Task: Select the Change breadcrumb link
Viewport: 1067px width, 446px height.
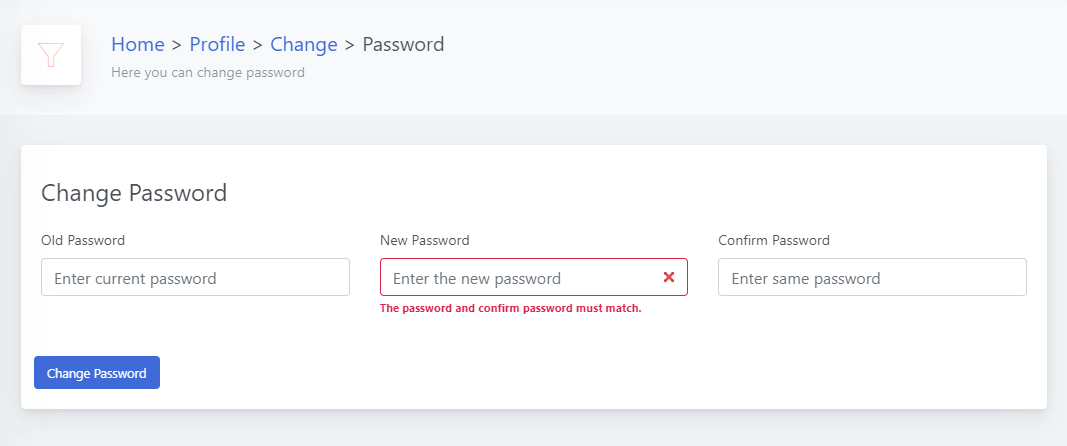Action: pos(304,44)
